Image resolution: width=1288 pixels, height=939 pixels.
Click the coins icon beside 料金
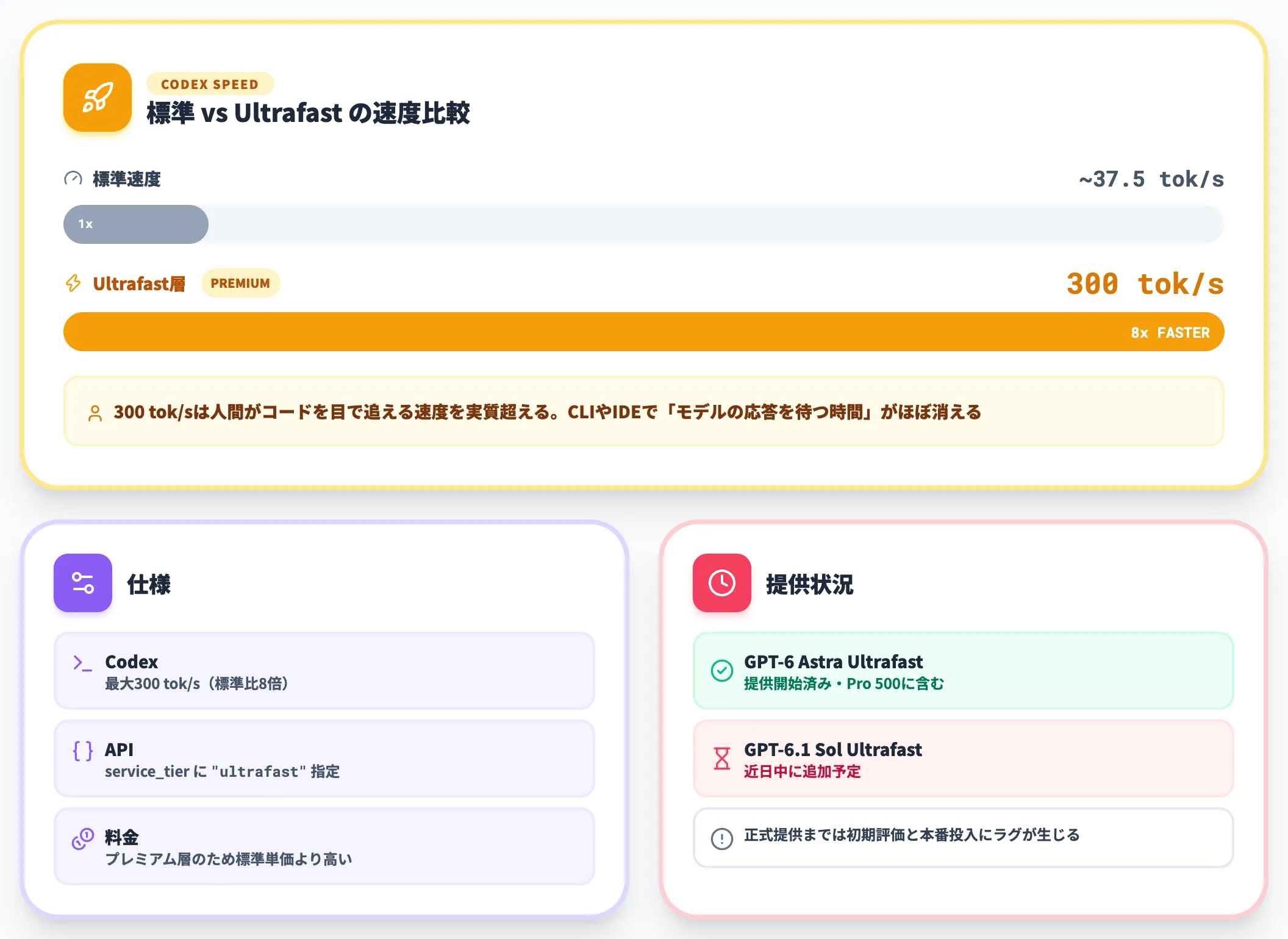coord(83,839)
